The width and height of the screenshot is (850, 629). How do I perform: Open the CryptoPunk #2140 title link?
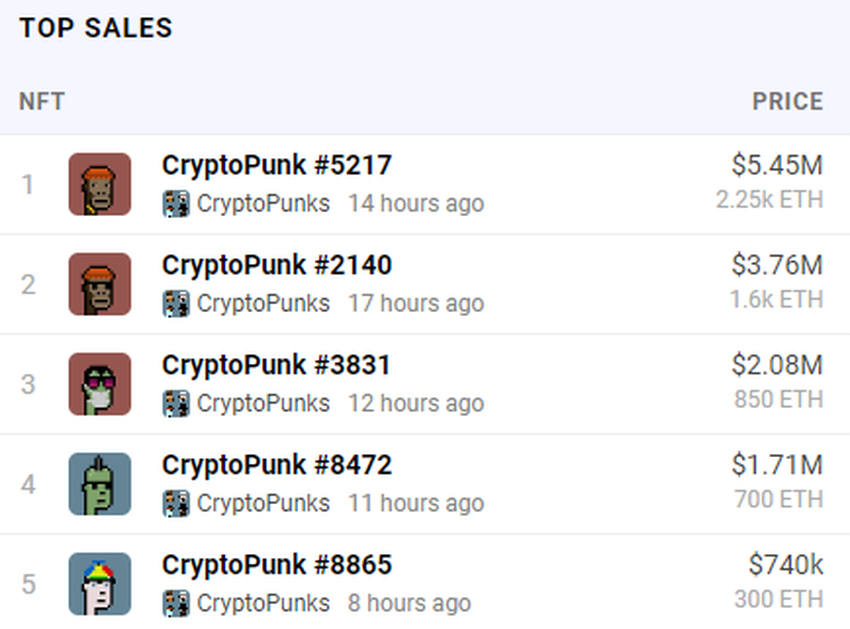276,265
